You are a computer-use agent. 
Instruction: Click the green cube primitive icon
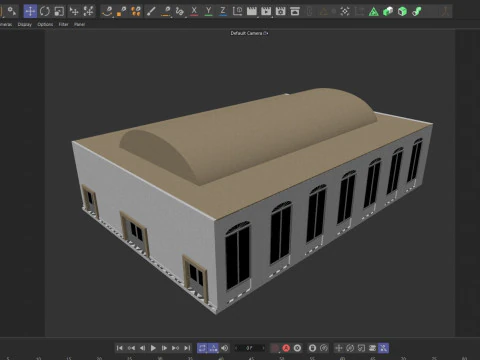click(402, 12)
